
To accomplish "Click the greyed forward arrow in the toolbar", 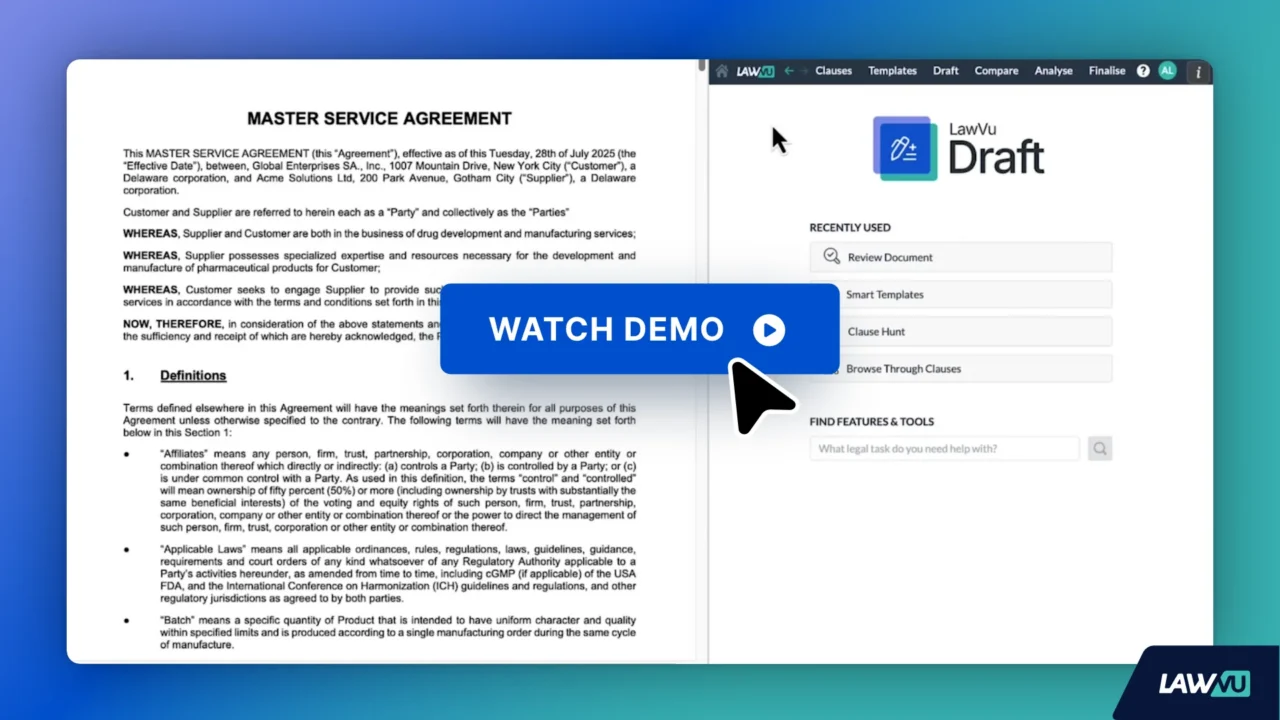I will pos(803,71).
